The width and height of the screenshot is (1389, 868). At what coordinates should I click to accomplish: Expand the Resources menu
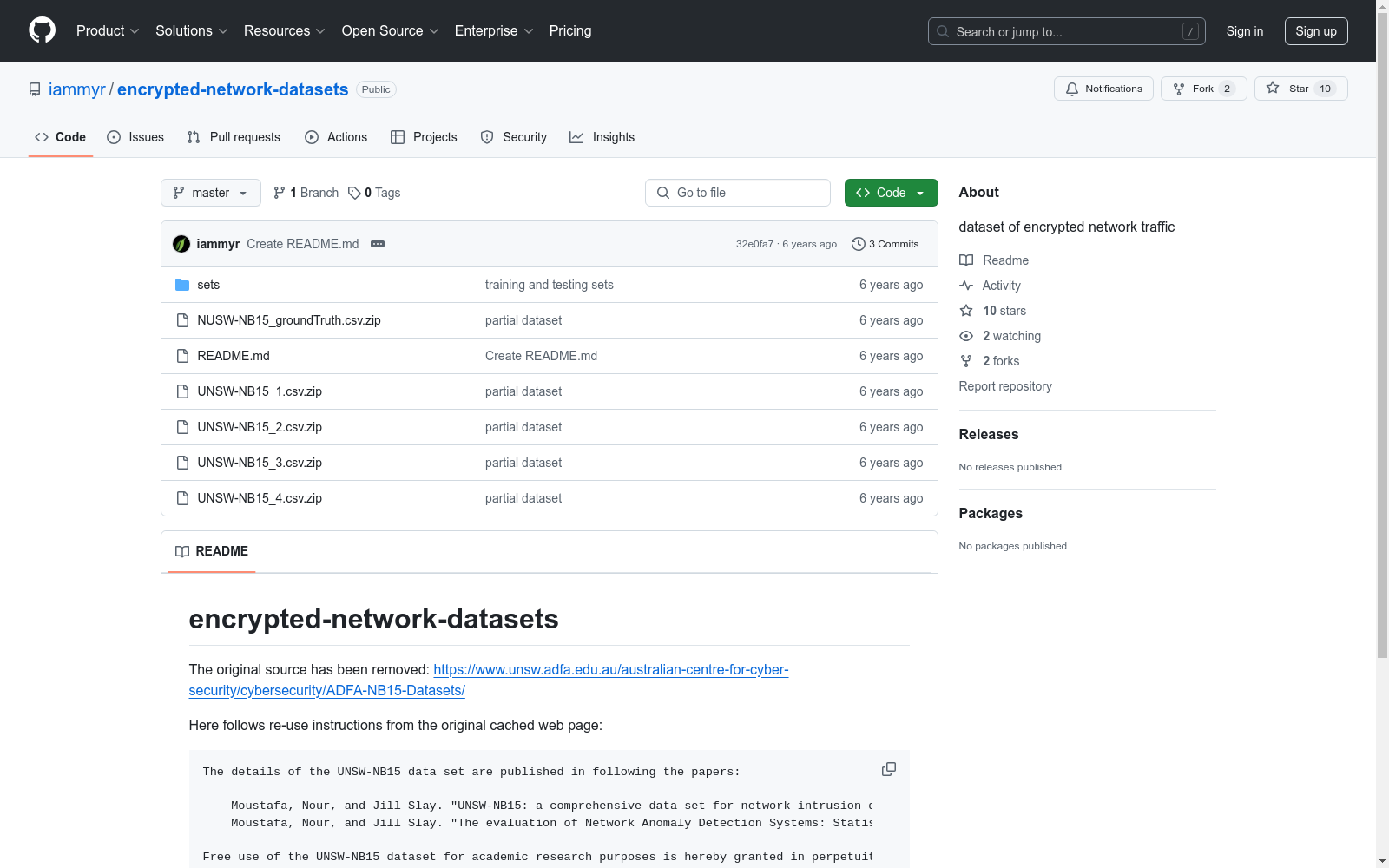(x=285, y=31)
